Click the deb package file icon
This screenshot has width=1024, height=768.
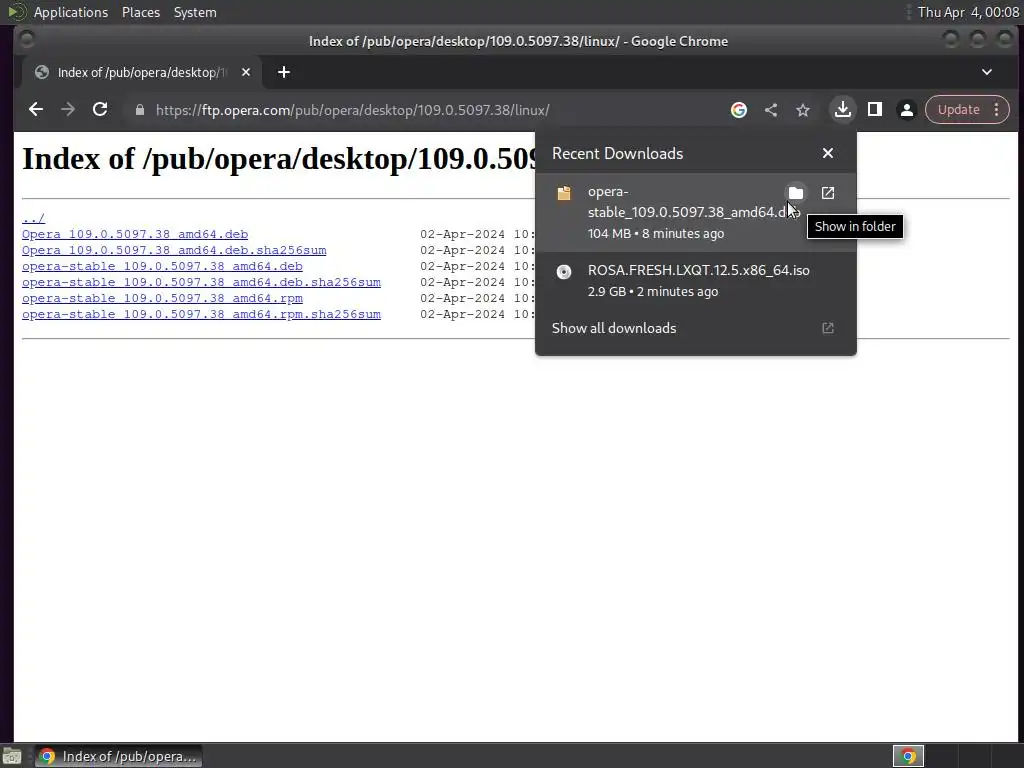[564, 193]
